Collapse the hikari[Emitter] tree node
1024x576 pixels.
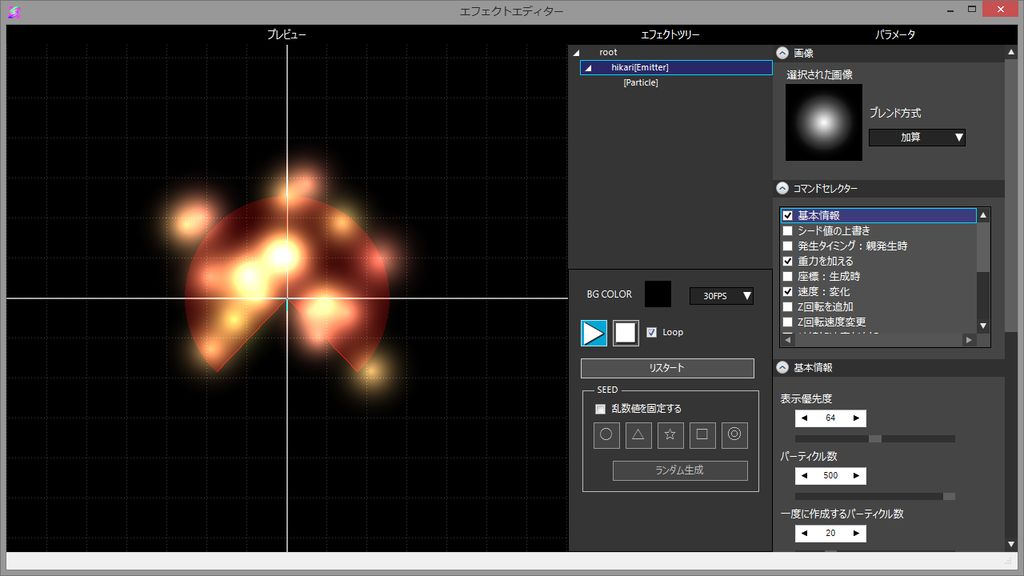point(588,68)
